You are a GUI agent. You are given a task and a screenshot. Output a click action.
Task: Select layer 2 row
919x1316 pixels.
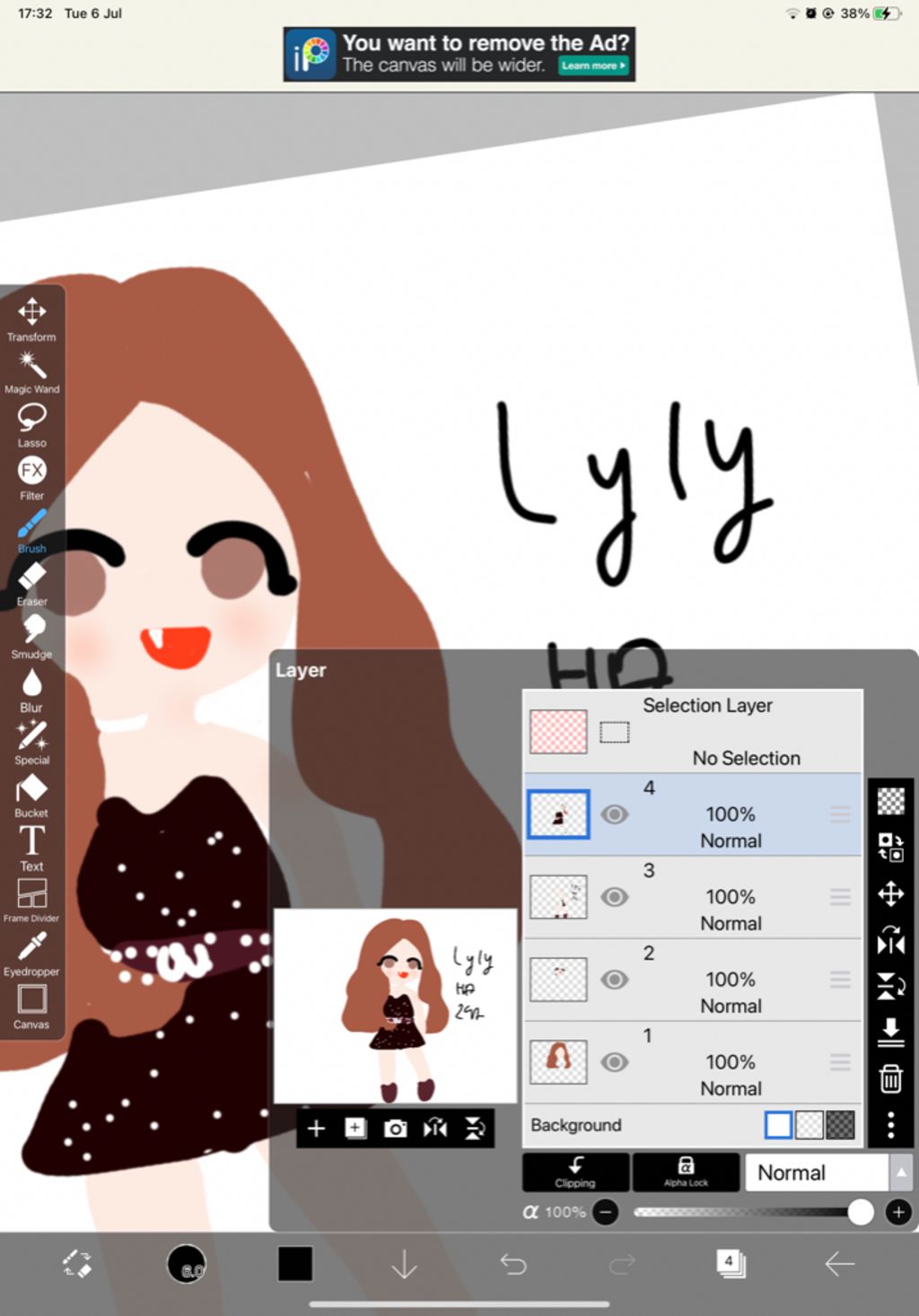coord(693,980)
